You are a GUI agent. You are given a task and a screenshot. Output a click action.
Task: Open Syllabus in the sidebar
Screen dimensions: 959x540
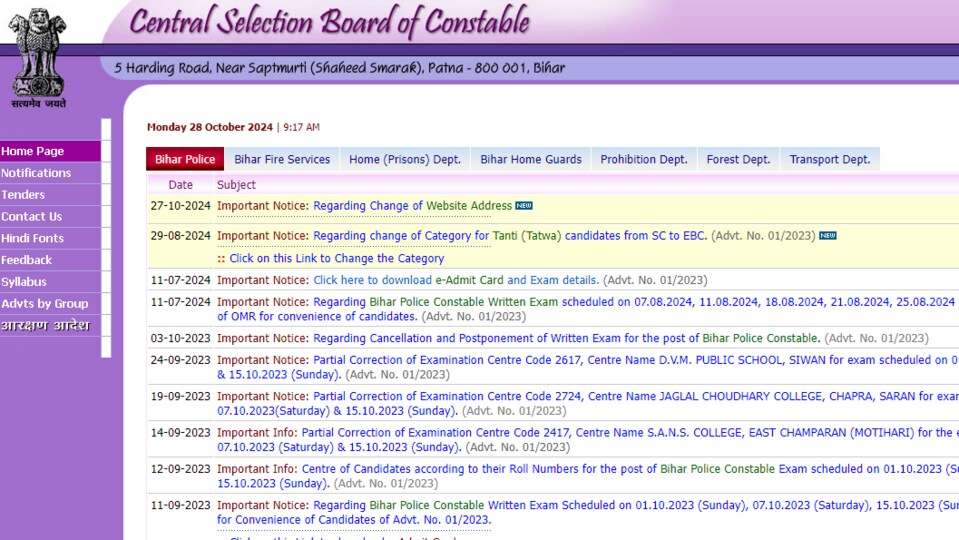50,282
